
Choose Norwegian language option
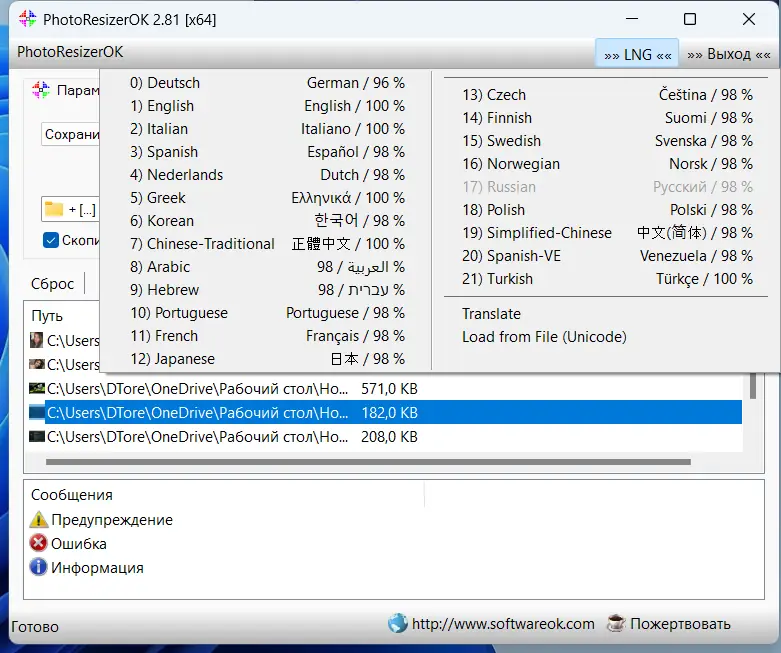(606, 163)
